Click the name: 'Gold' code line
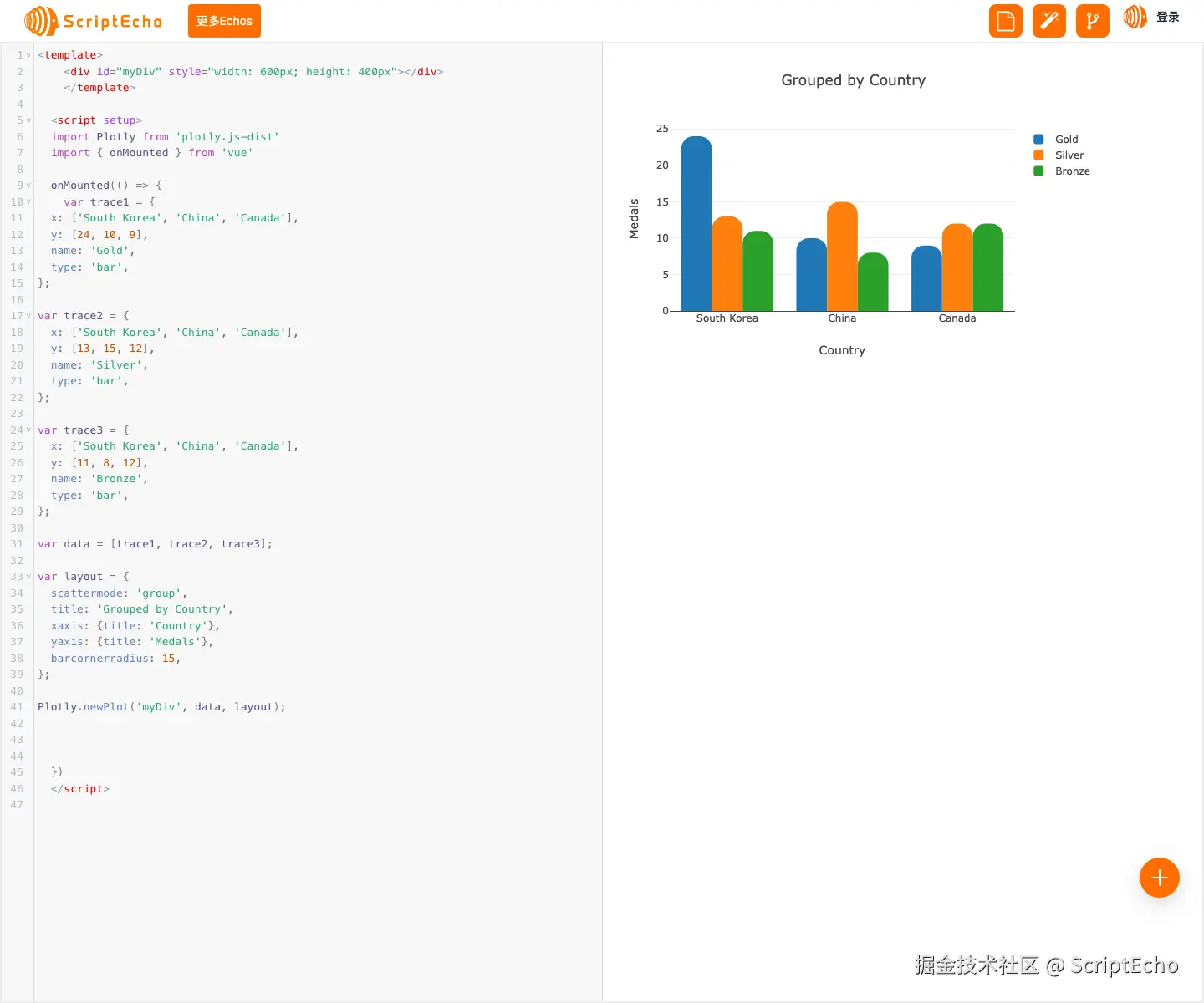Viewport: 1204px width, 1003px height. click(x=92, y=251)
